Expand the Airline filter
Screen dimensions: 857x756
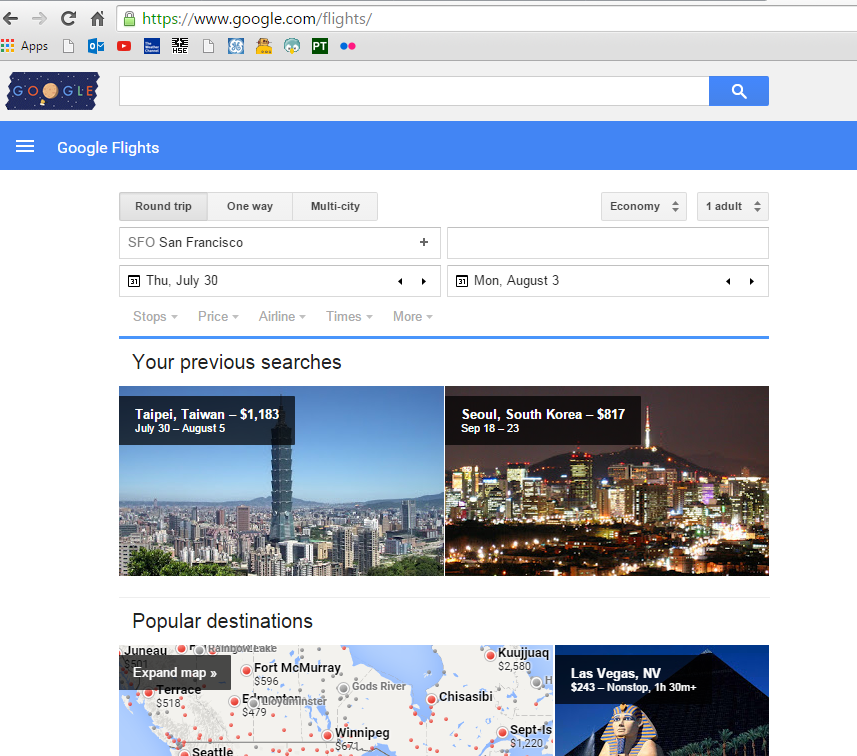282,317
